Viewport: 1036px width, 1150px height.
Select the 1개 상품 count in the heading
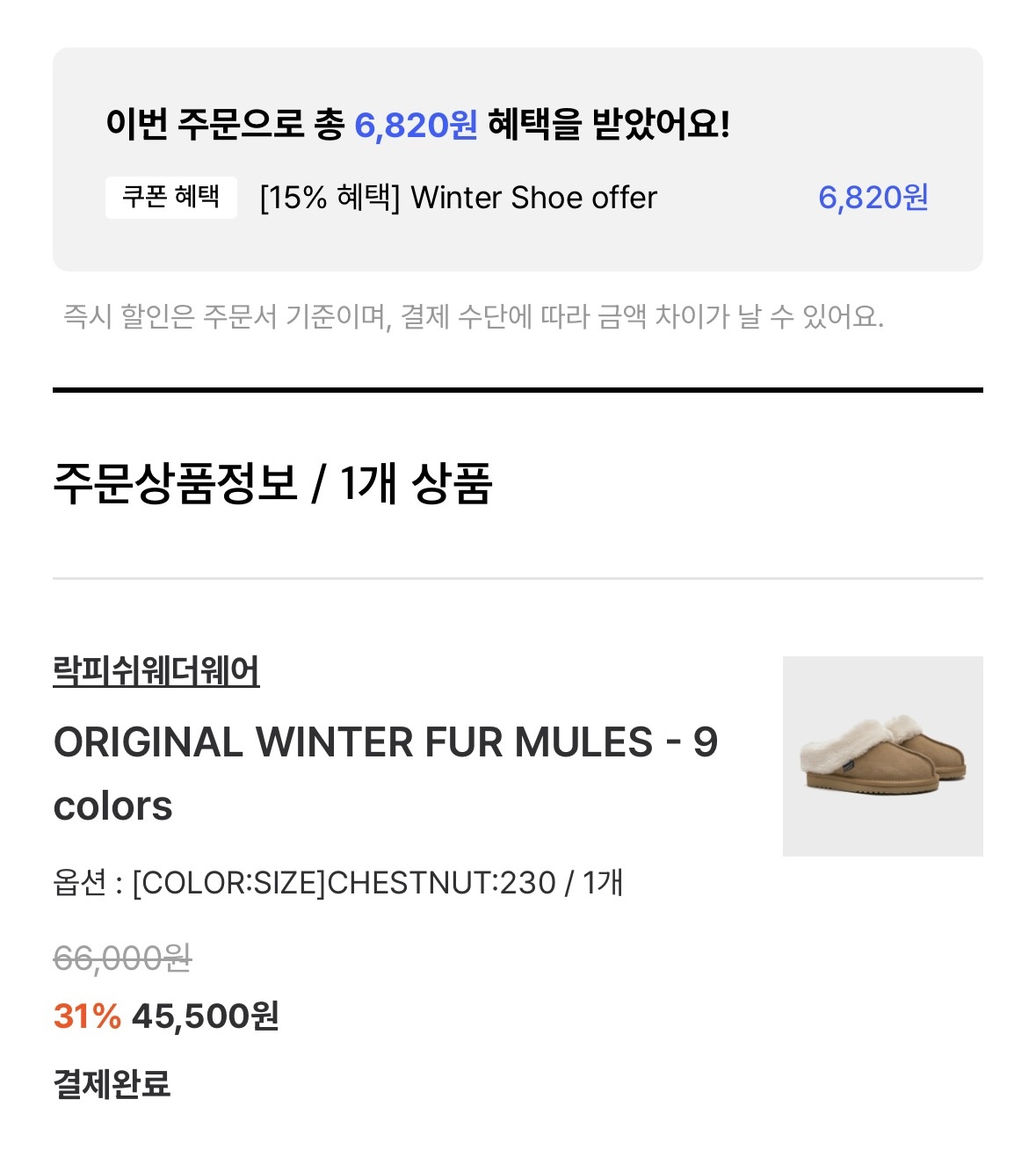click(x=417, y=483)
